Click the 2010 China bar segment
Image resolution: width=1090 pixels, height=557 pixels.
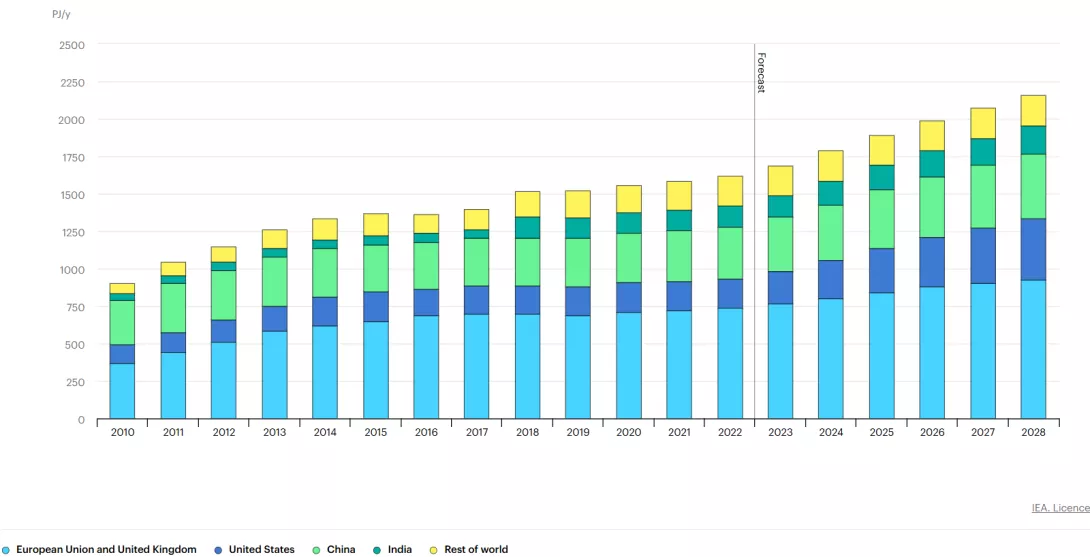122,323
